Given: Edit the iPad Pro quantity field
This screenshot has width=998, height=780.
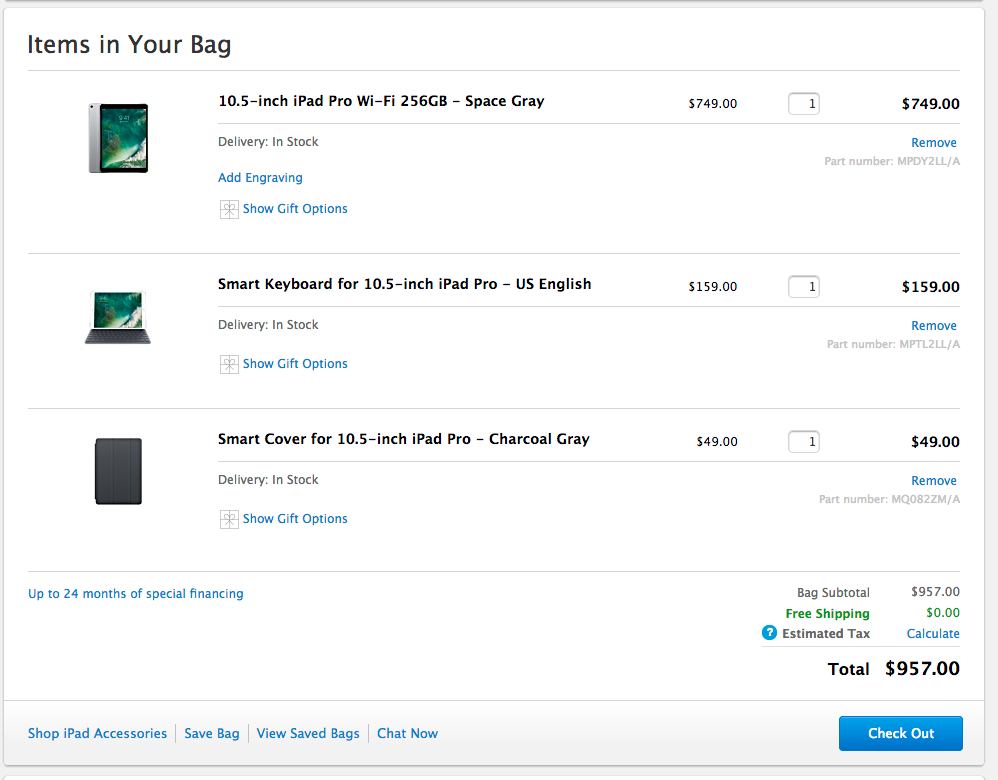Looking at the screenshot, I should (x=804, y=104).
